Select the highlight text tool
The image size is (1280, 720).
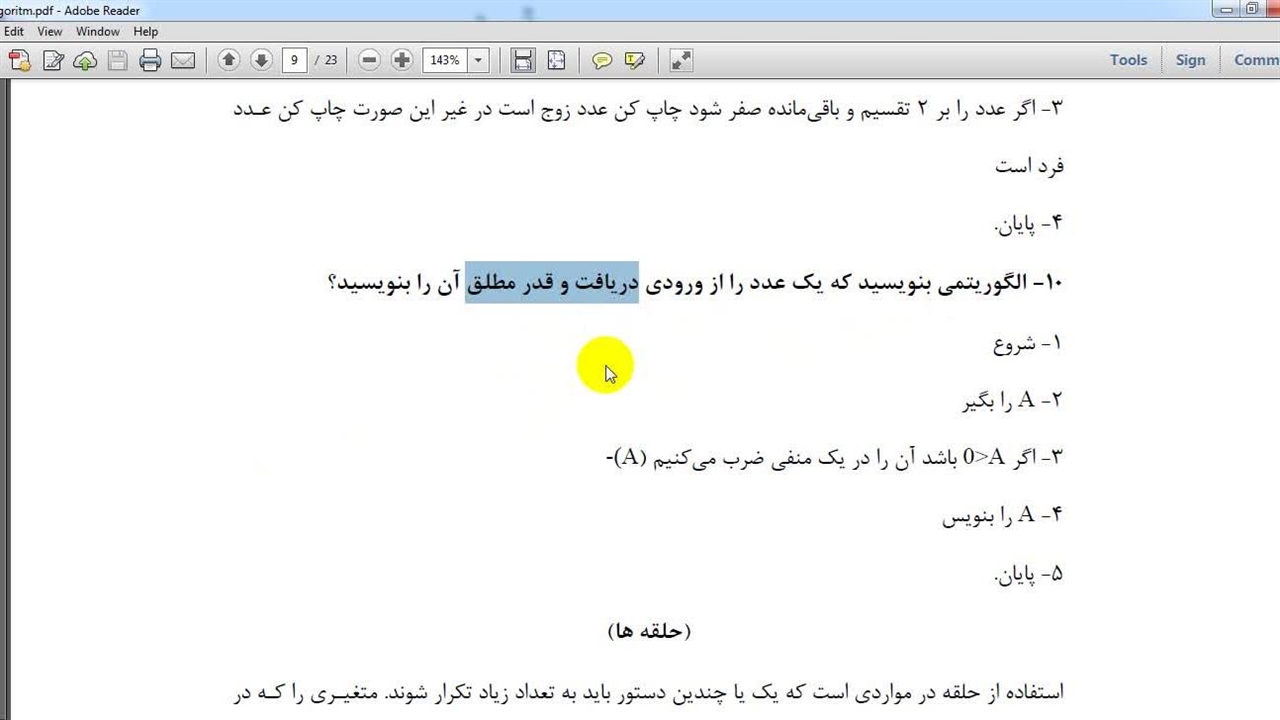pyautogui.click(x=634, y=61)
